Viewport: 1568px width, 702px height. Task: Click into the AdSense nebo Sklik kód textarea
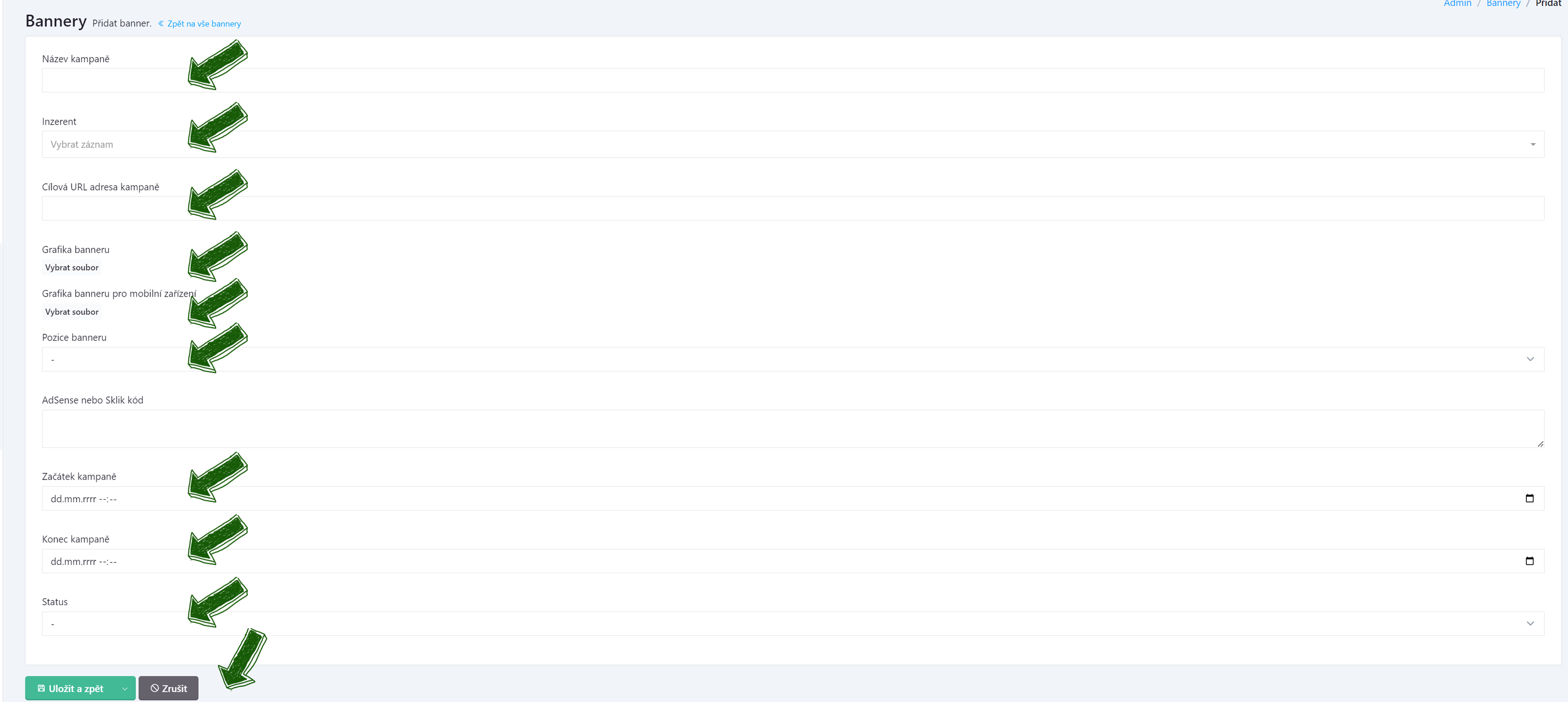792,429
